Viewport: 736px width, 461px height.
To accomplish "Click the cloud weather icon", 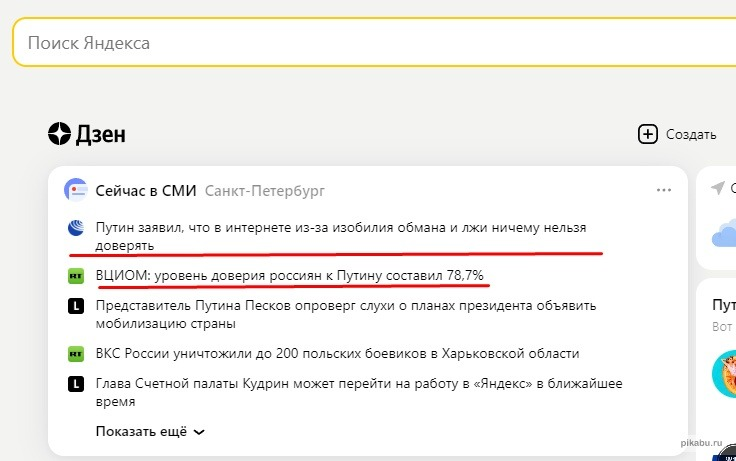I will click(x=723, y=236).
